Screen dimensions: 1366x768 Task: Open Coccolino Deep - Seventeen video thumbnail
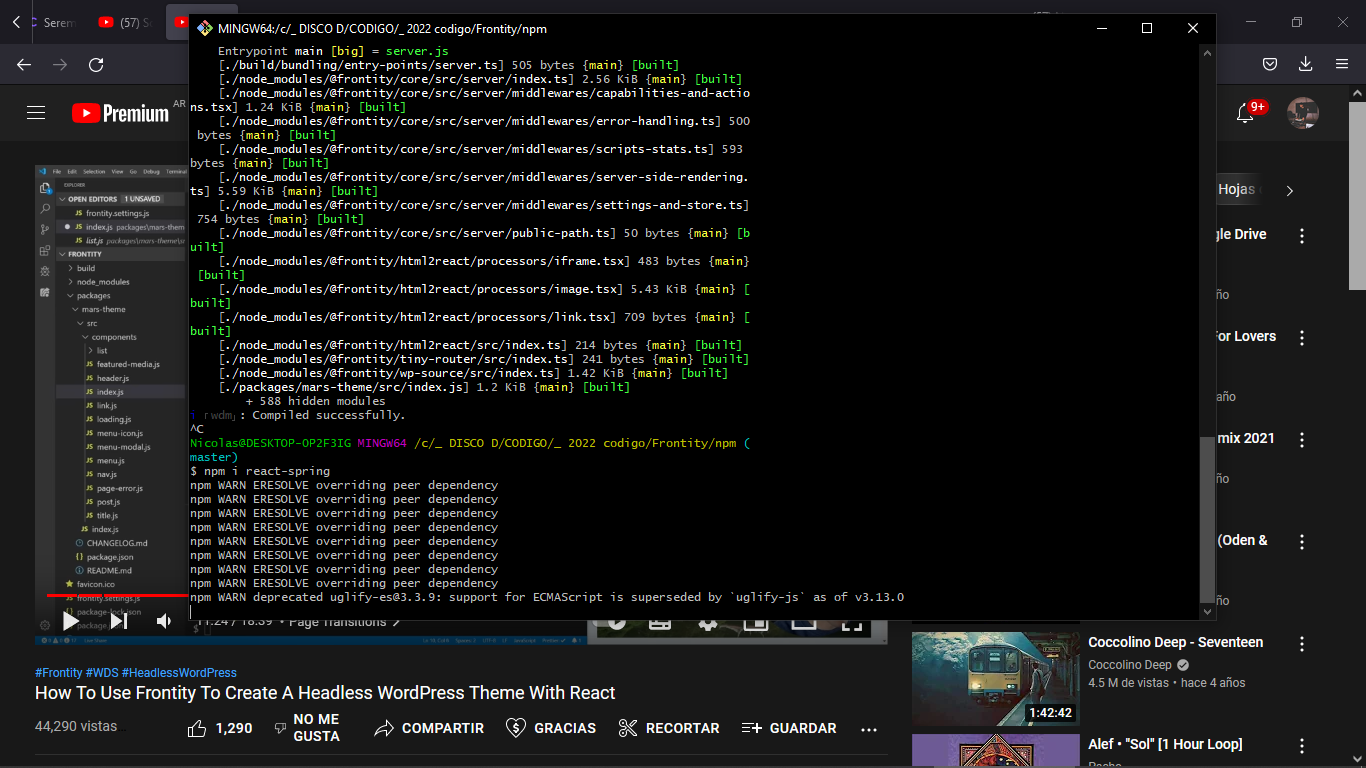pyautogui.click(x=995, y=678)
